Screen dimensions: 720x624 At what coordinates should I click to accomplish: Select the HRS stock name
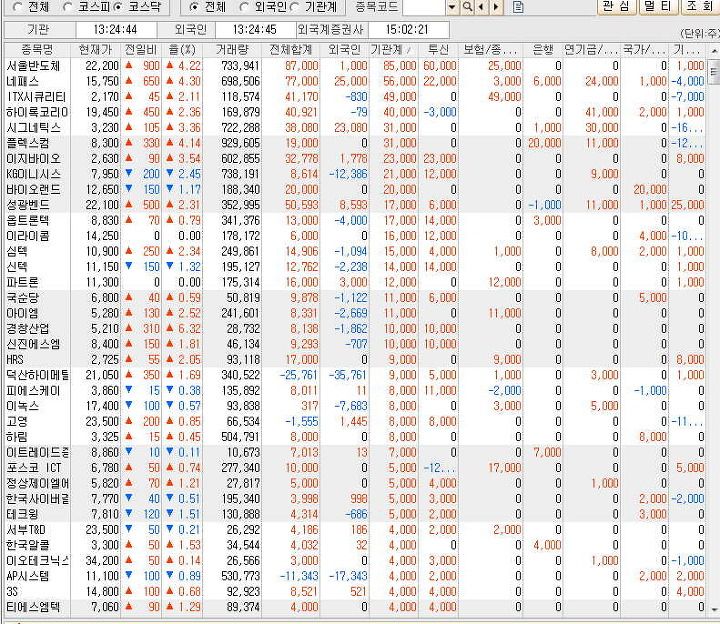(x=15, y=360)
